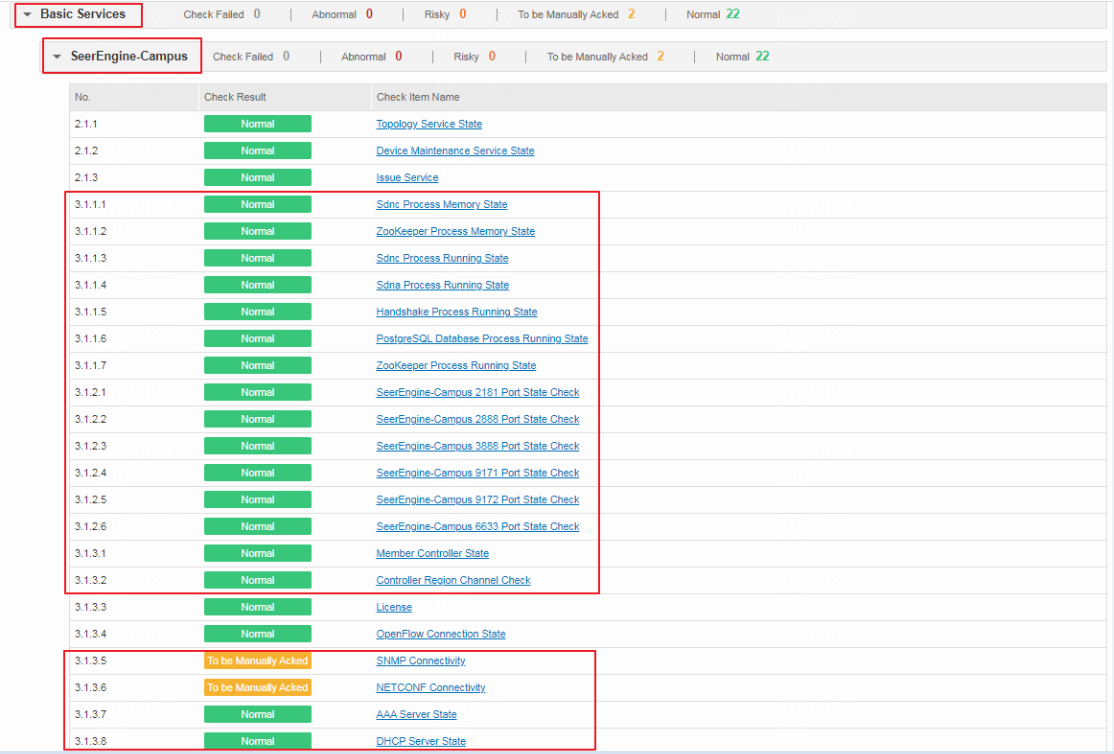Open the OpenFlow Connection State link
Viewport: 1114px width, 754px height.
coord(441,634)
